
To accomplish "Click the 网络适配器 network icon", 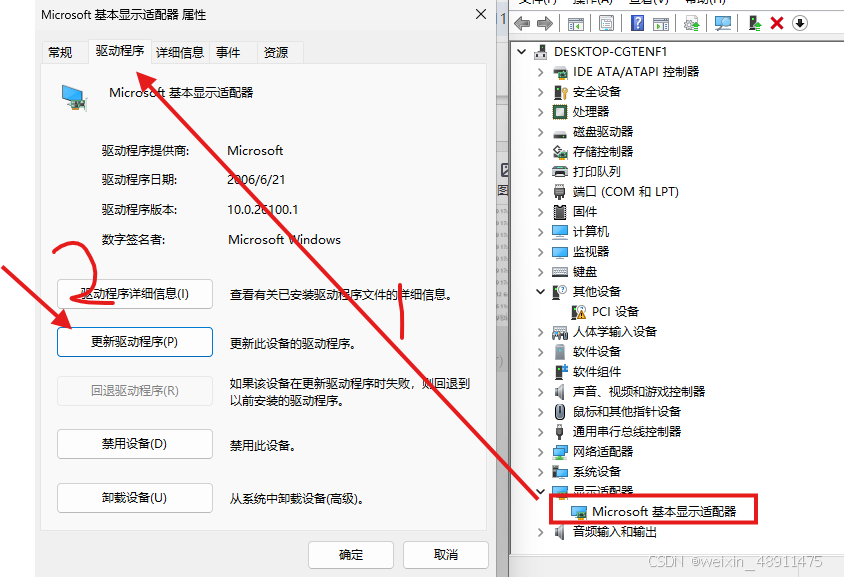I will 560,452.
